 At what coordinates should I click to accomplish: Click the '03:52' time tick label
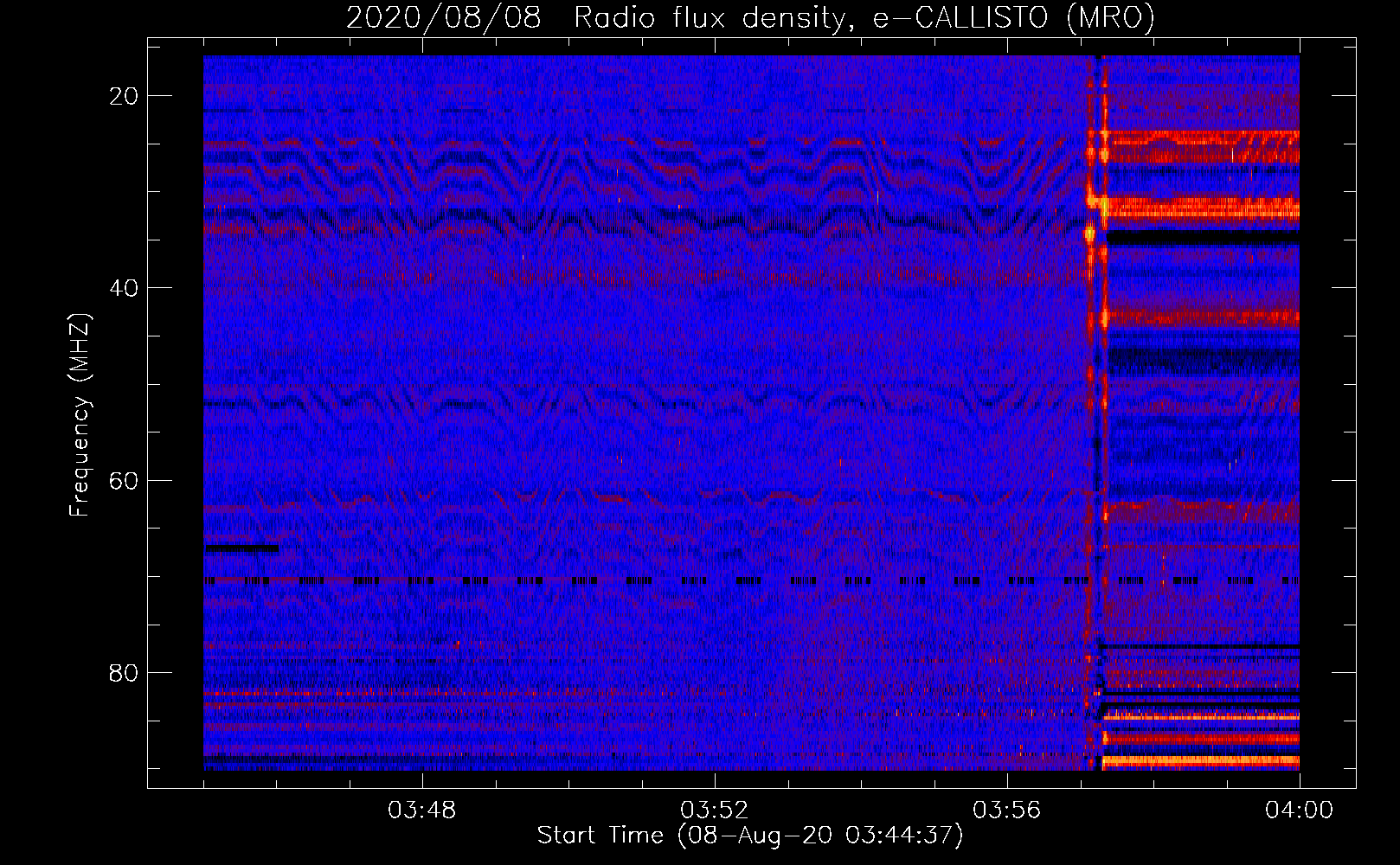click(x=715, y=811)
